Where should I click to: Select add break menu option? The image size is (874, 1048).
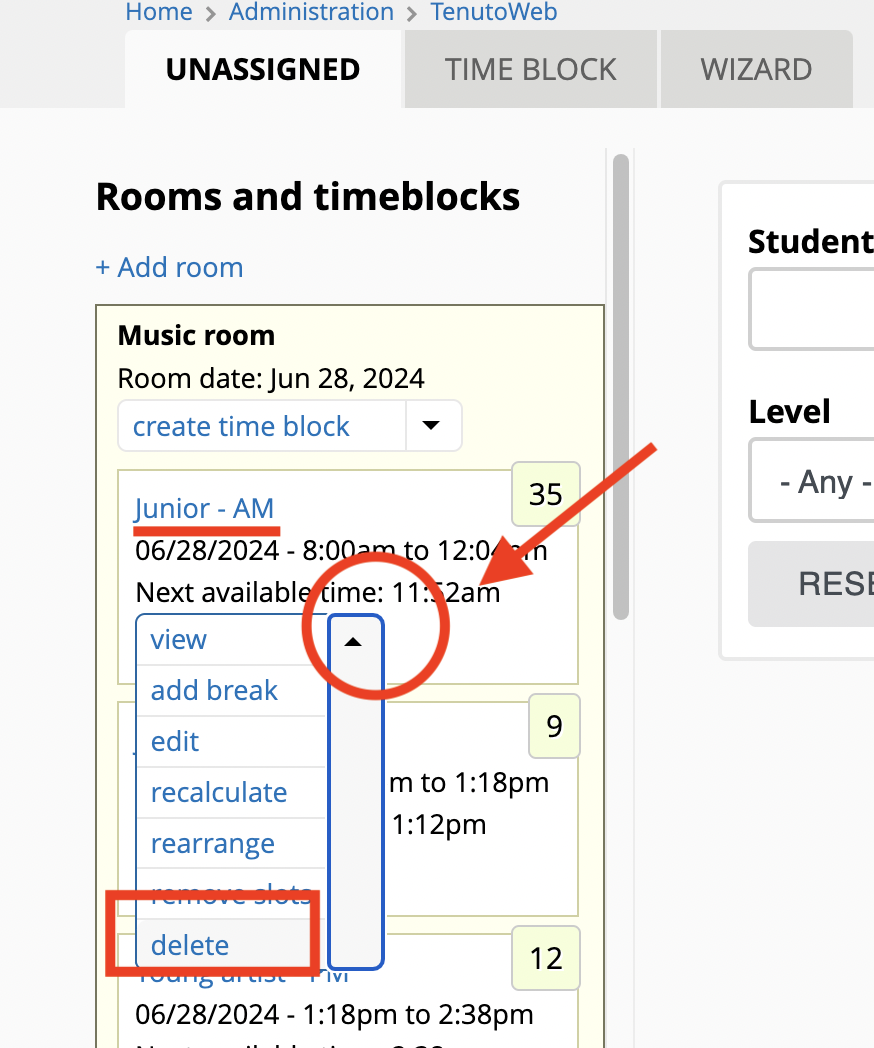pyautogui.click(x=214, y=690)
